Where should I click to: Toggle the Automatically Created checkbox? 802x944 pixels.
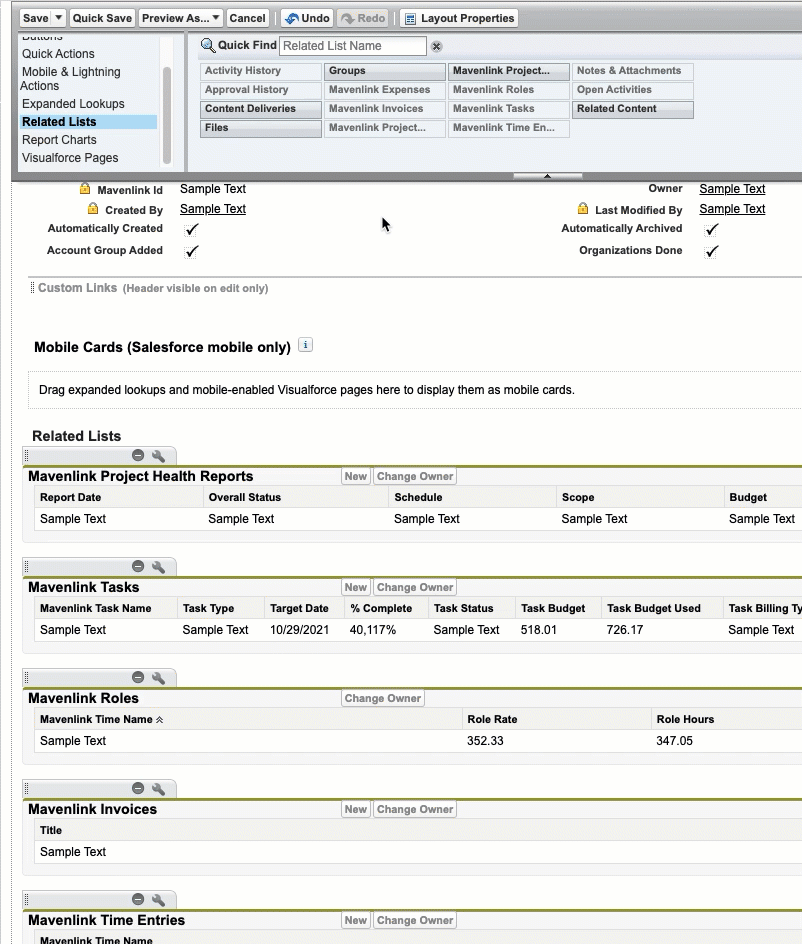click(x=191, y=229)
